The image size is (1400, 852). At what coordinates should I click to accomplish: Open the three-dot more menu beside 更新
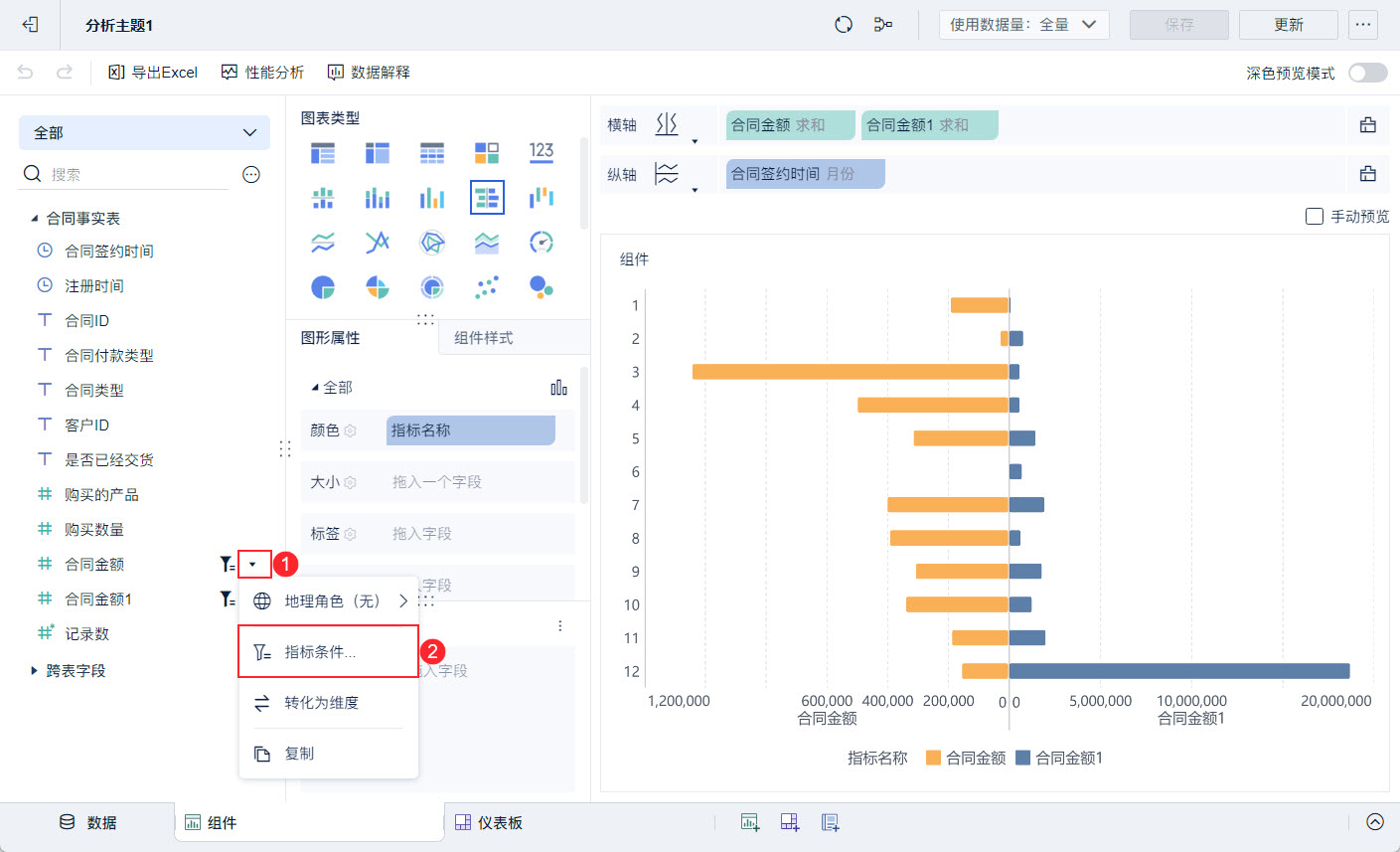1363,25
